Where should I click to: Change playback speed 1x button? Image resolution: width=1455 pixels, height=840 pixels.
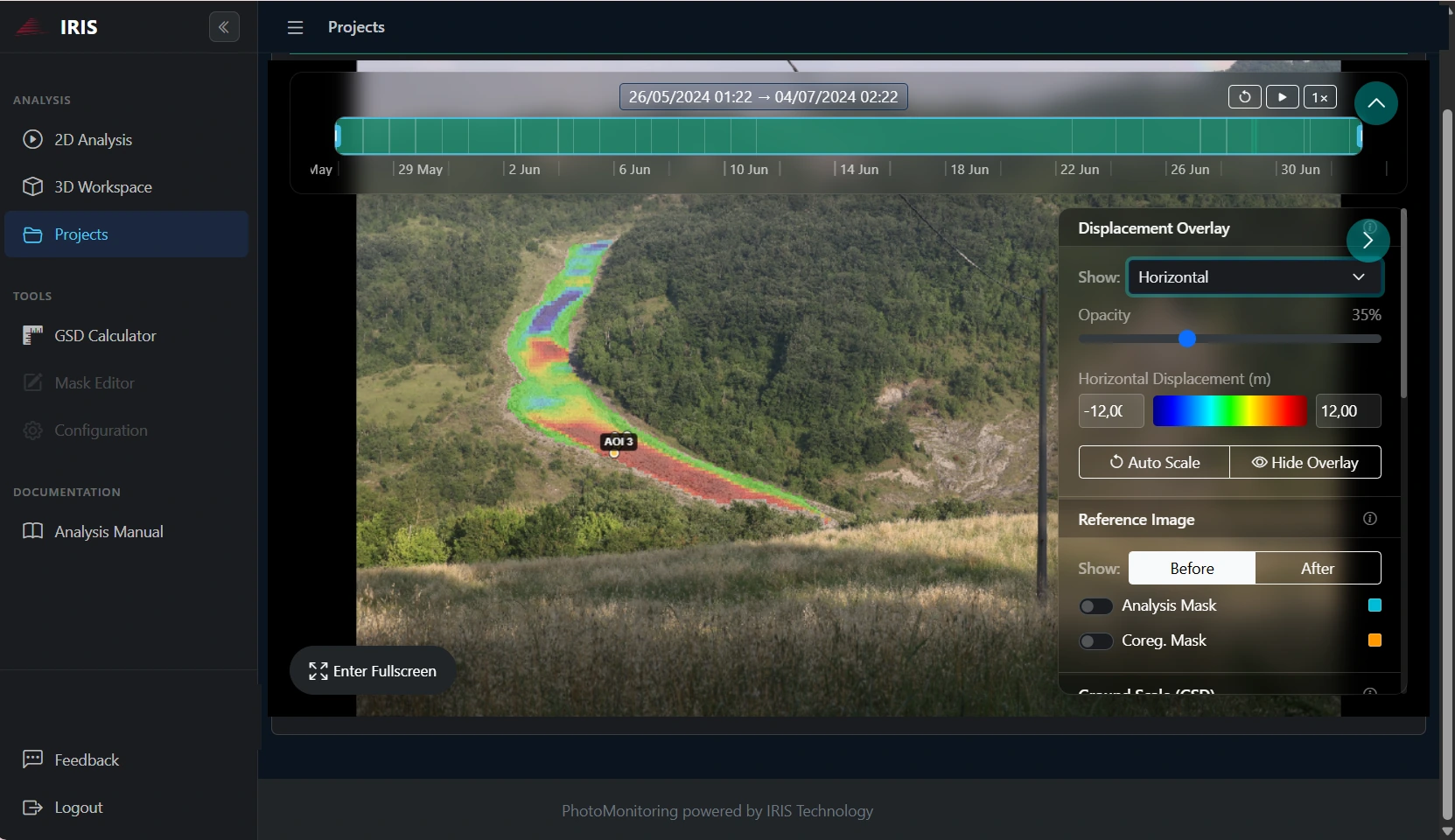tap(1319, 97)
